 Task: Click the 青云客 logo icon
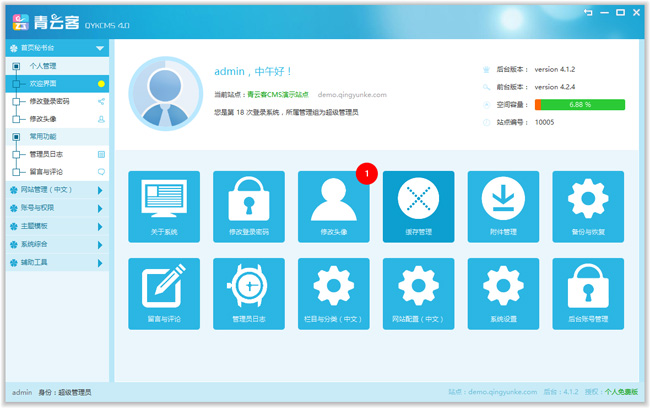tap(20, 22)
